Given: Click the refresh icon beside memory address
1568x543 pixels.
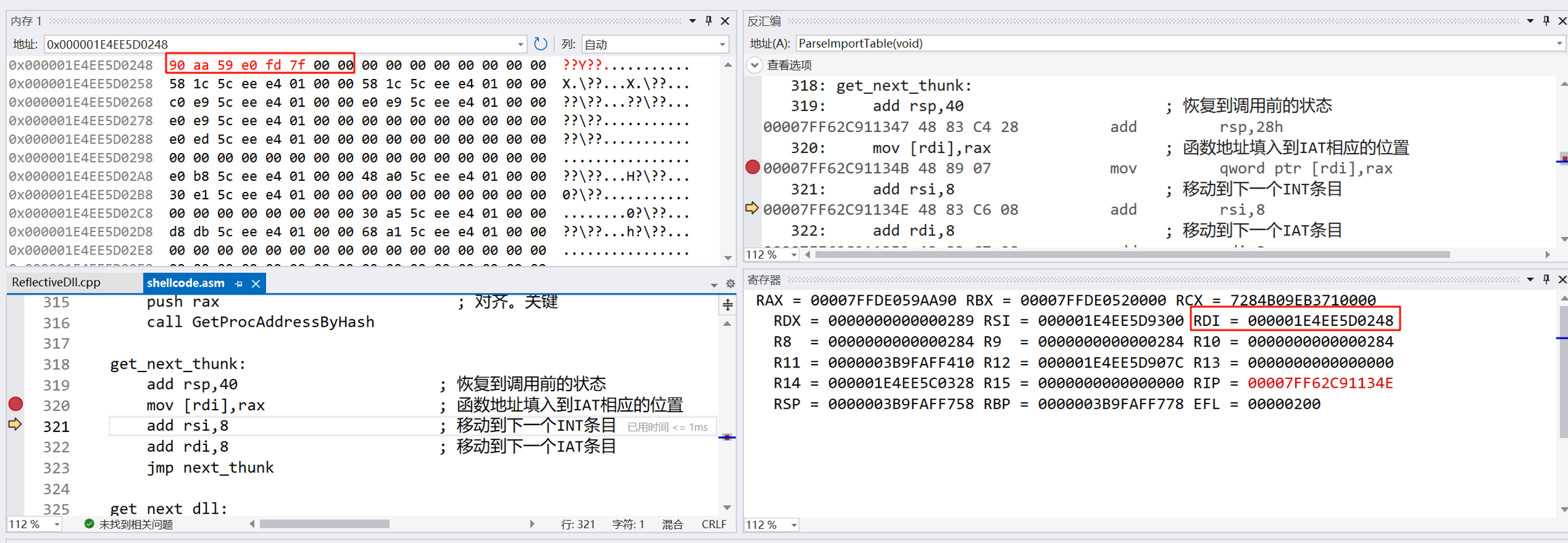Looking at the screenshot, I should click(540, 44).
